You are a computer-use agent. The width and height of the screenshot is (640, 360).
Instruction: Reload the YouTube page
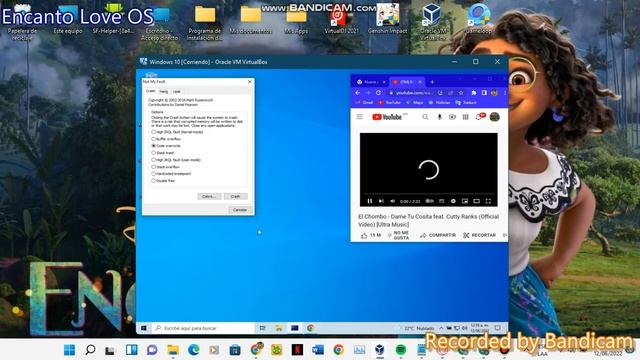coord(378,93)
